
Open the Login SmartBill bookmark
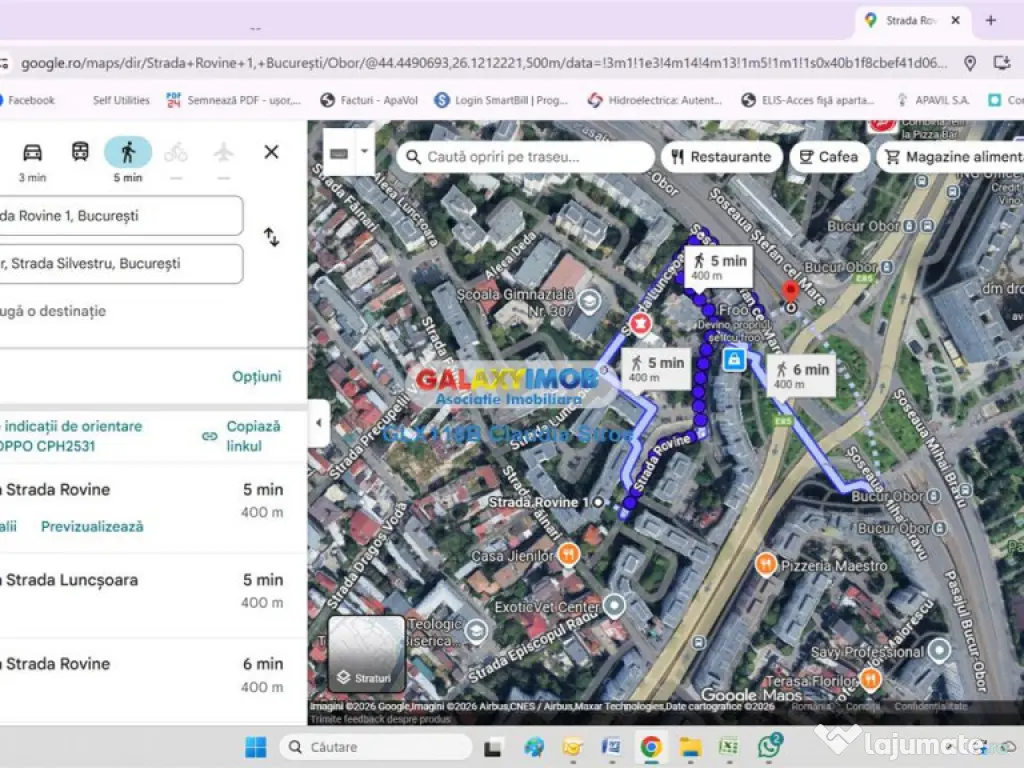click(501, 100)
